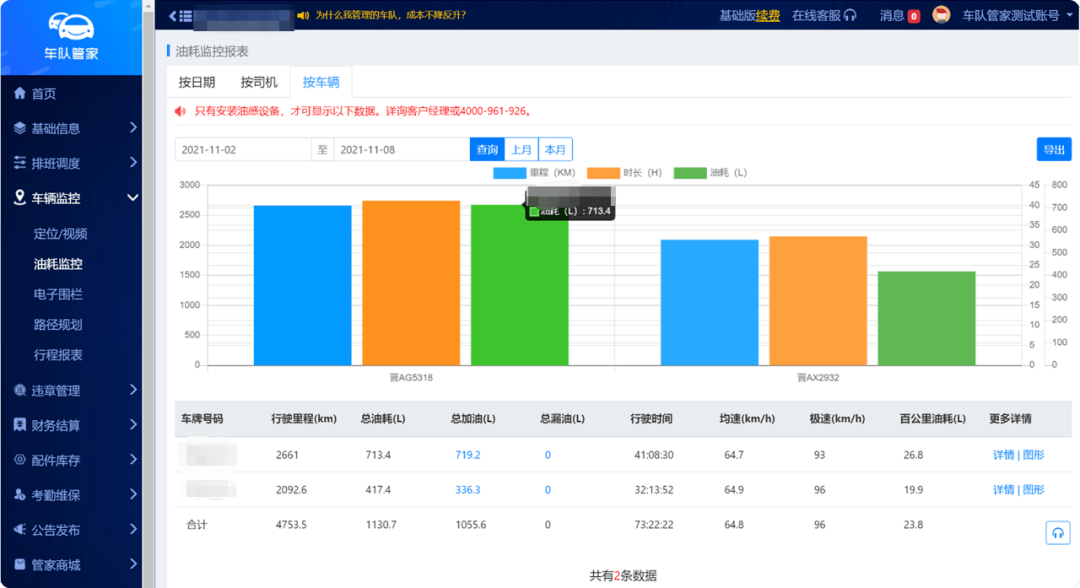Click the 导出 export button

(1054, 150)
